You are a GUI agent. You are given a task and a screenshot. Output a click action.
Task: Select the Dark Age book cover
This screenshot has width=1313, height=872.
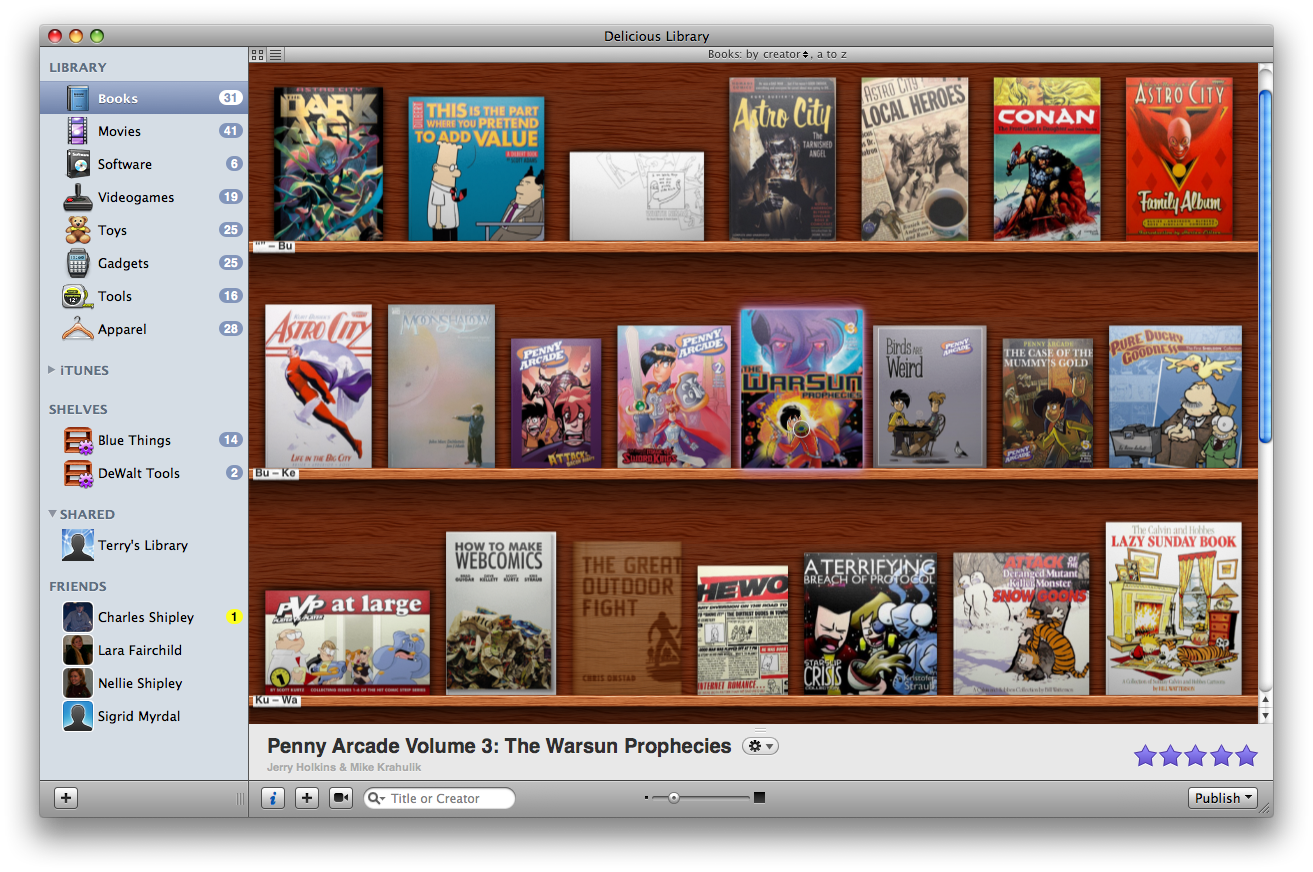328,164
